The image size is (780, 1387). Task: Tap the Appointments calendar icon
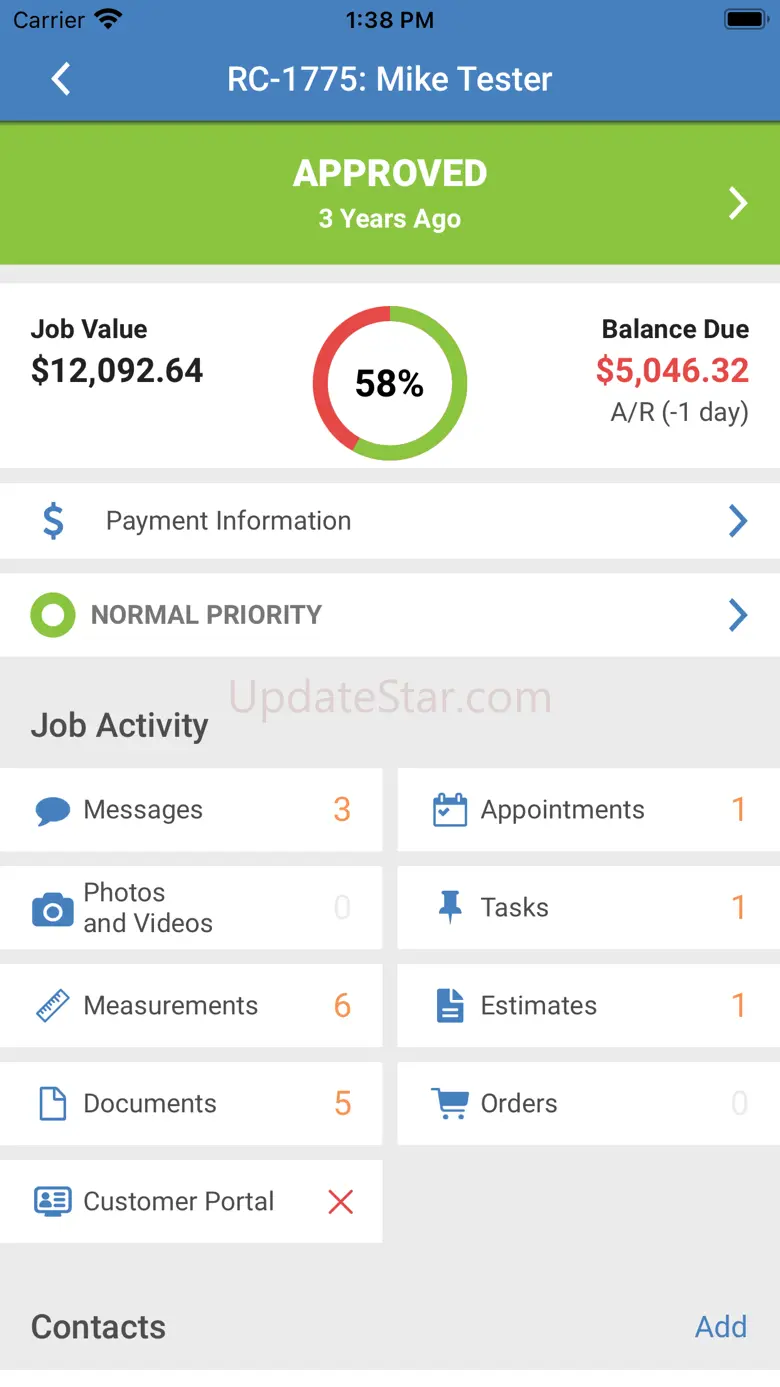pos(450,810)
